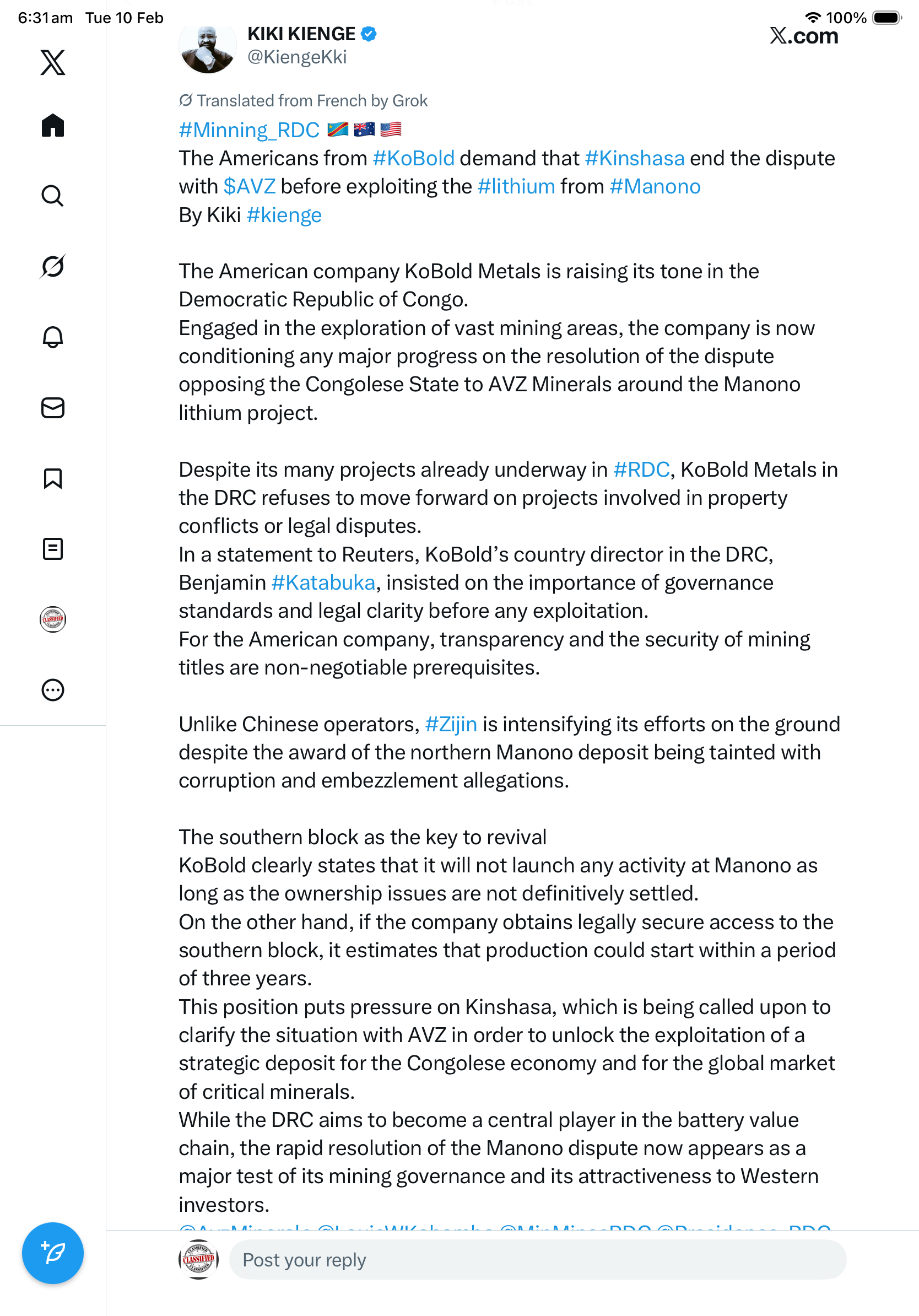
Task: View Notifications bell
Action: pyautogui.click(x=53, y=337)
